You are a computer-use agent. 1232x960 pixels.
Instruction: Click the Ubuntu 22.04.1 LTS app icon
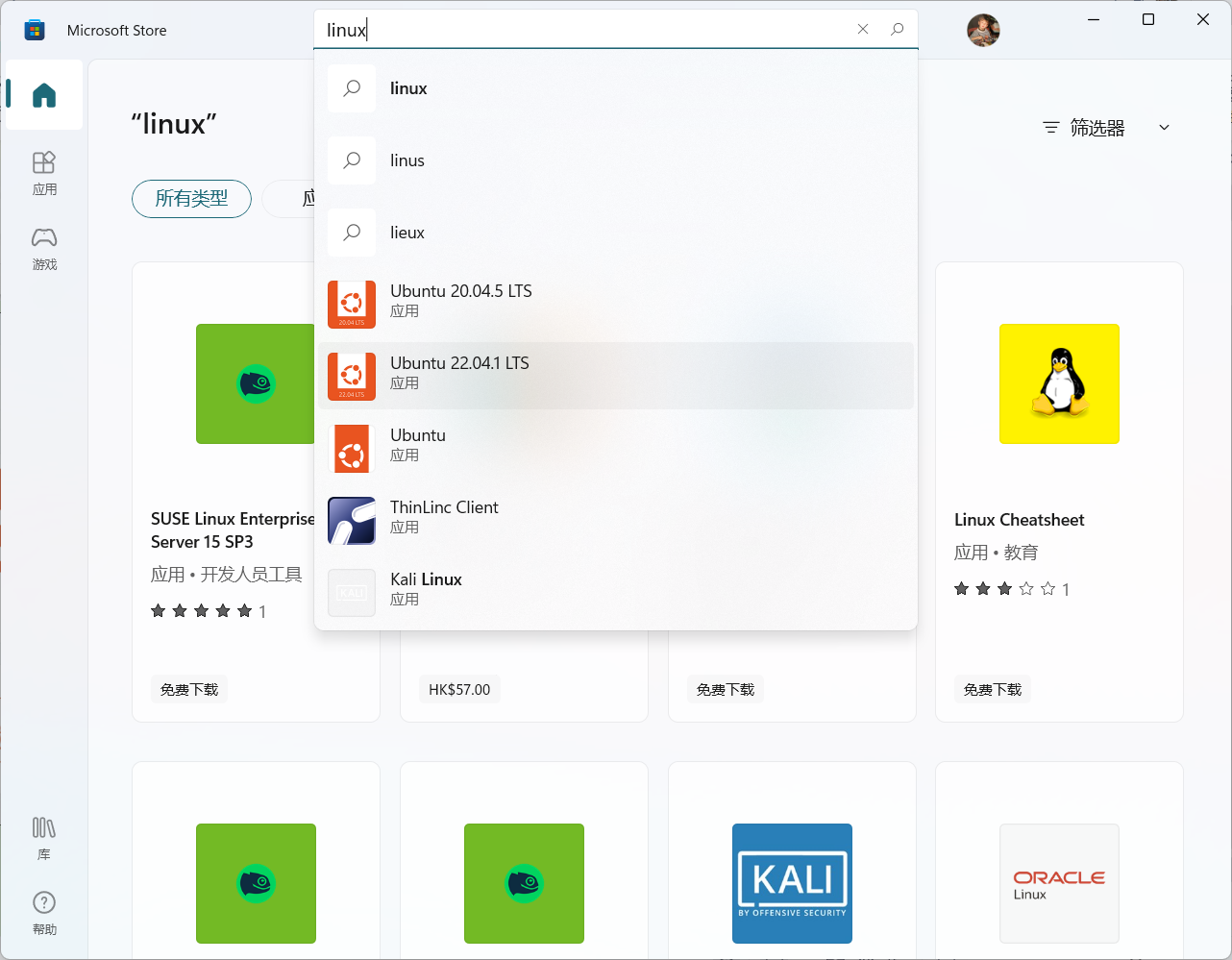(x=352, y=377)
